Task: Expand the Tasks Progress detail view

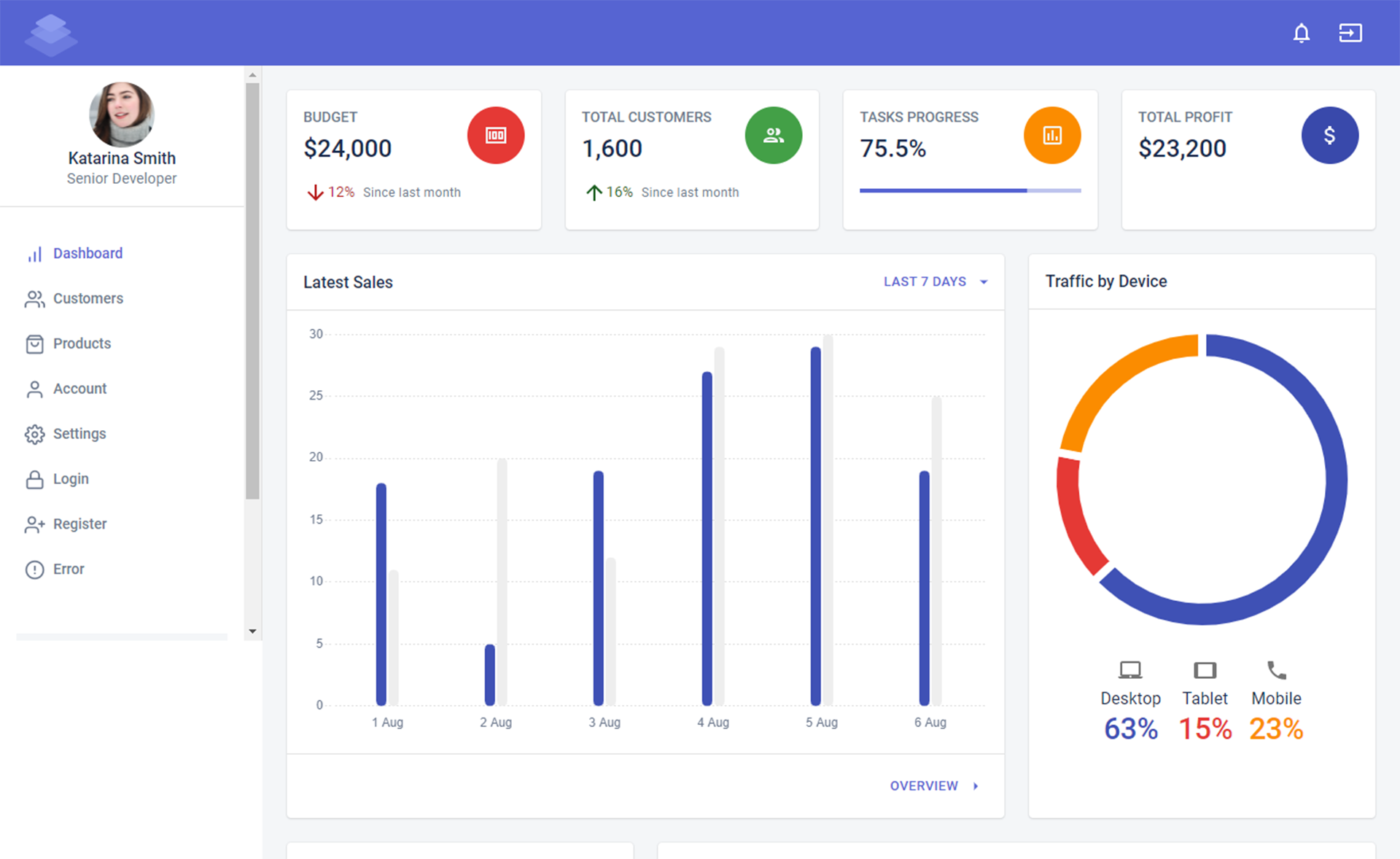Action: [x=1053, y=135]
